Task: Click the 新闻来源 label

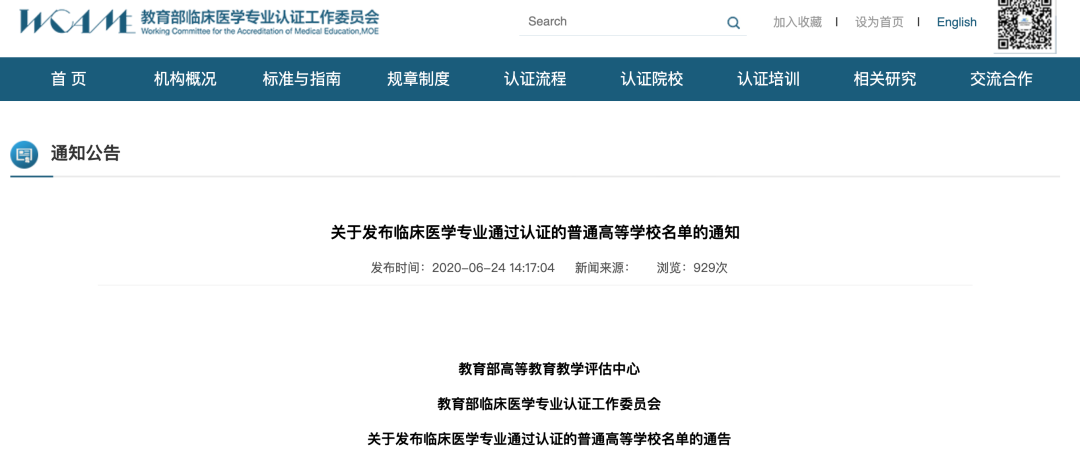Action: click(603, 268)
